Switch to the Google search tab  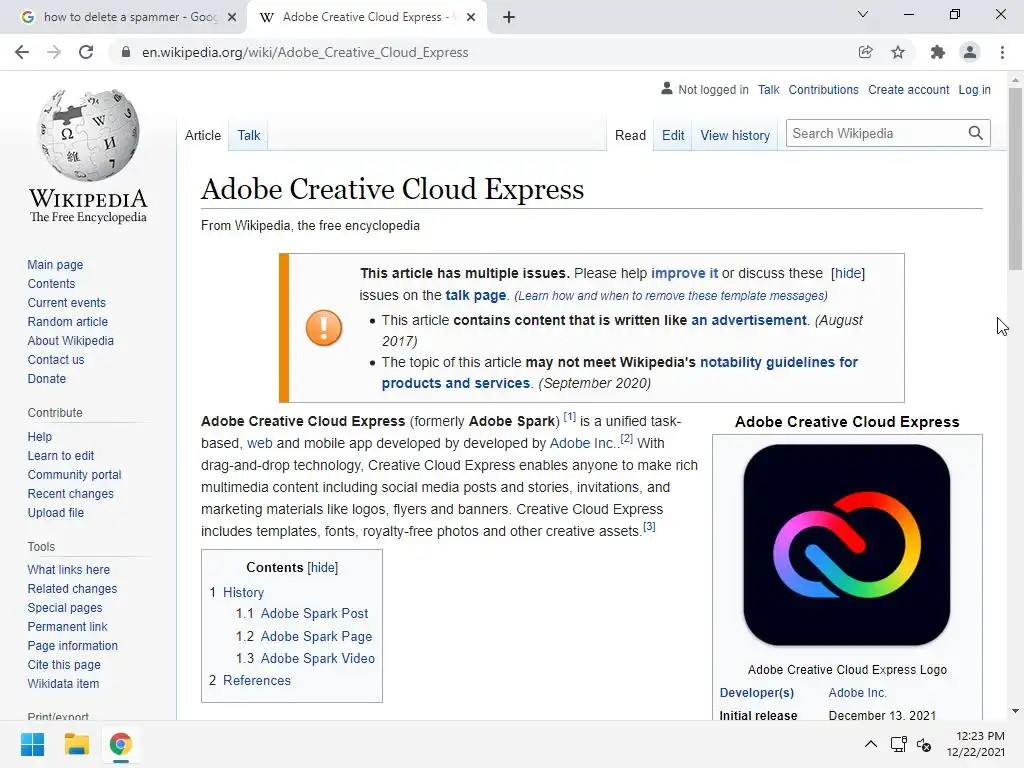pos(129,17)
